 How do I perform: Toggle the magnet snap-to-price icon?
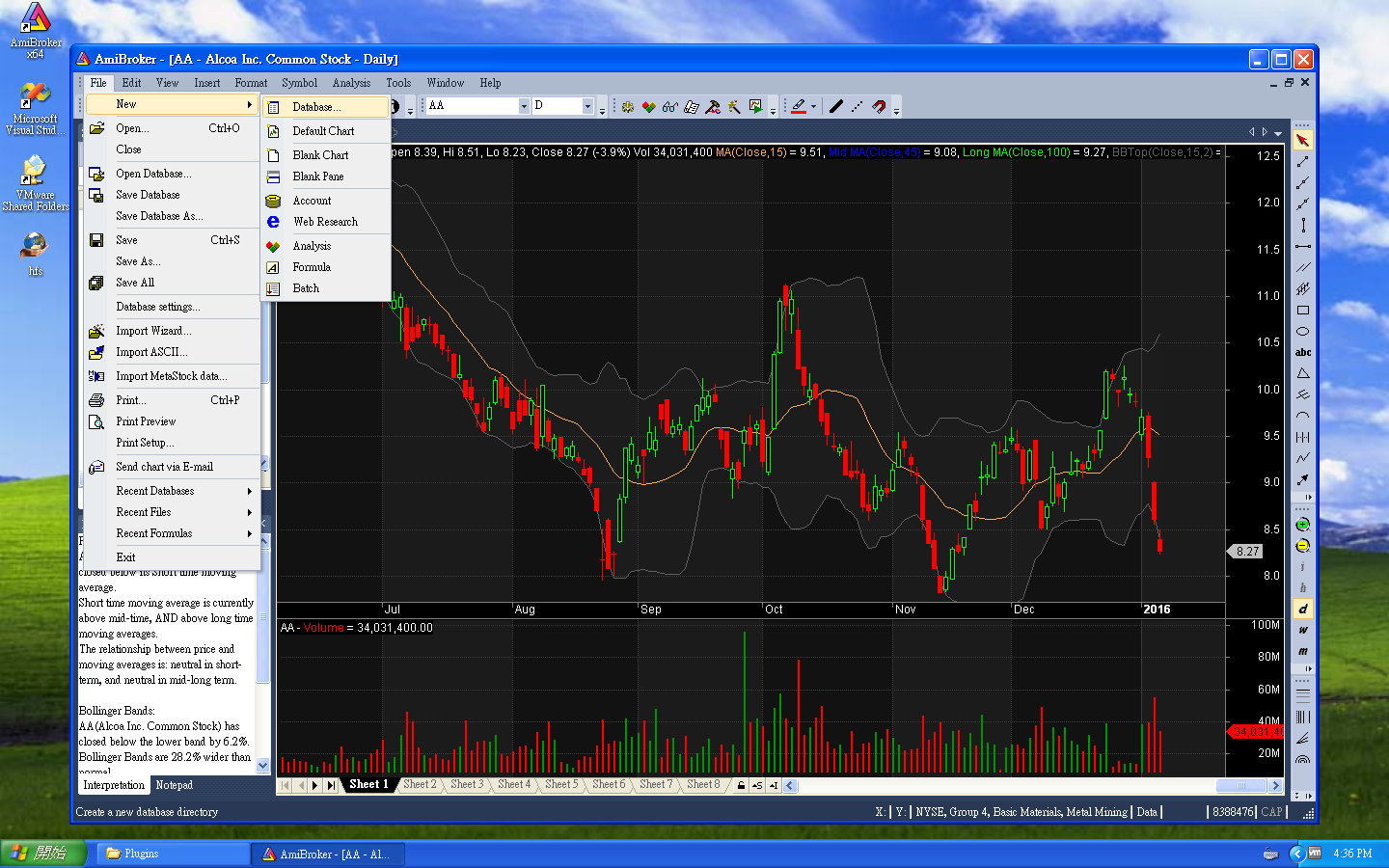(x=879, y=107)
